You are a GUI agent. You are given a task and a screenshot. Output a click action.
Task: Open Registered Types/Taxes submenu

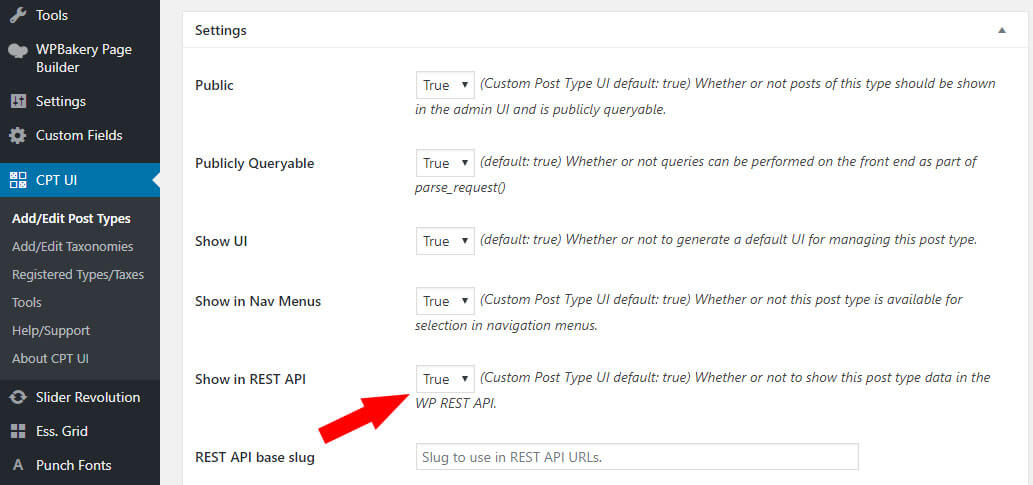click(x=78, y=275)
